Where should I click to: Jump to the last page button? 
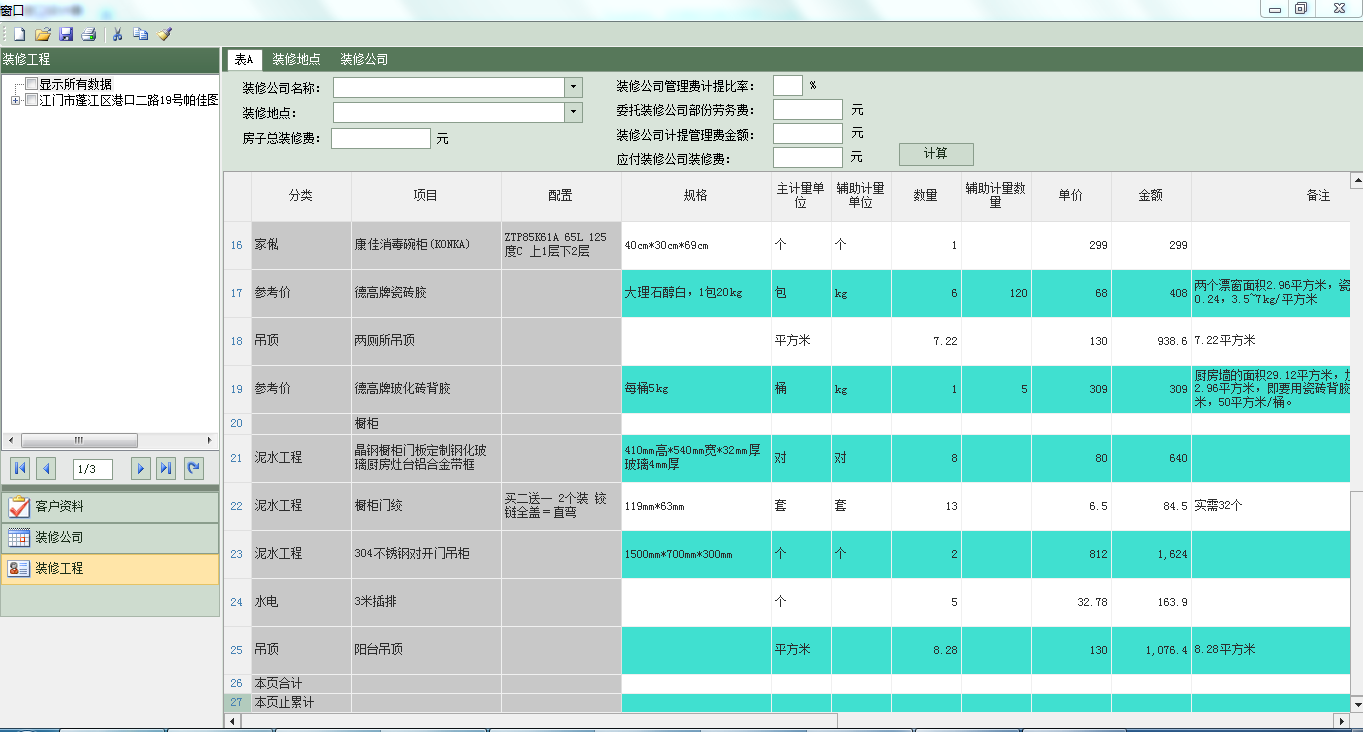pos(166,468)
